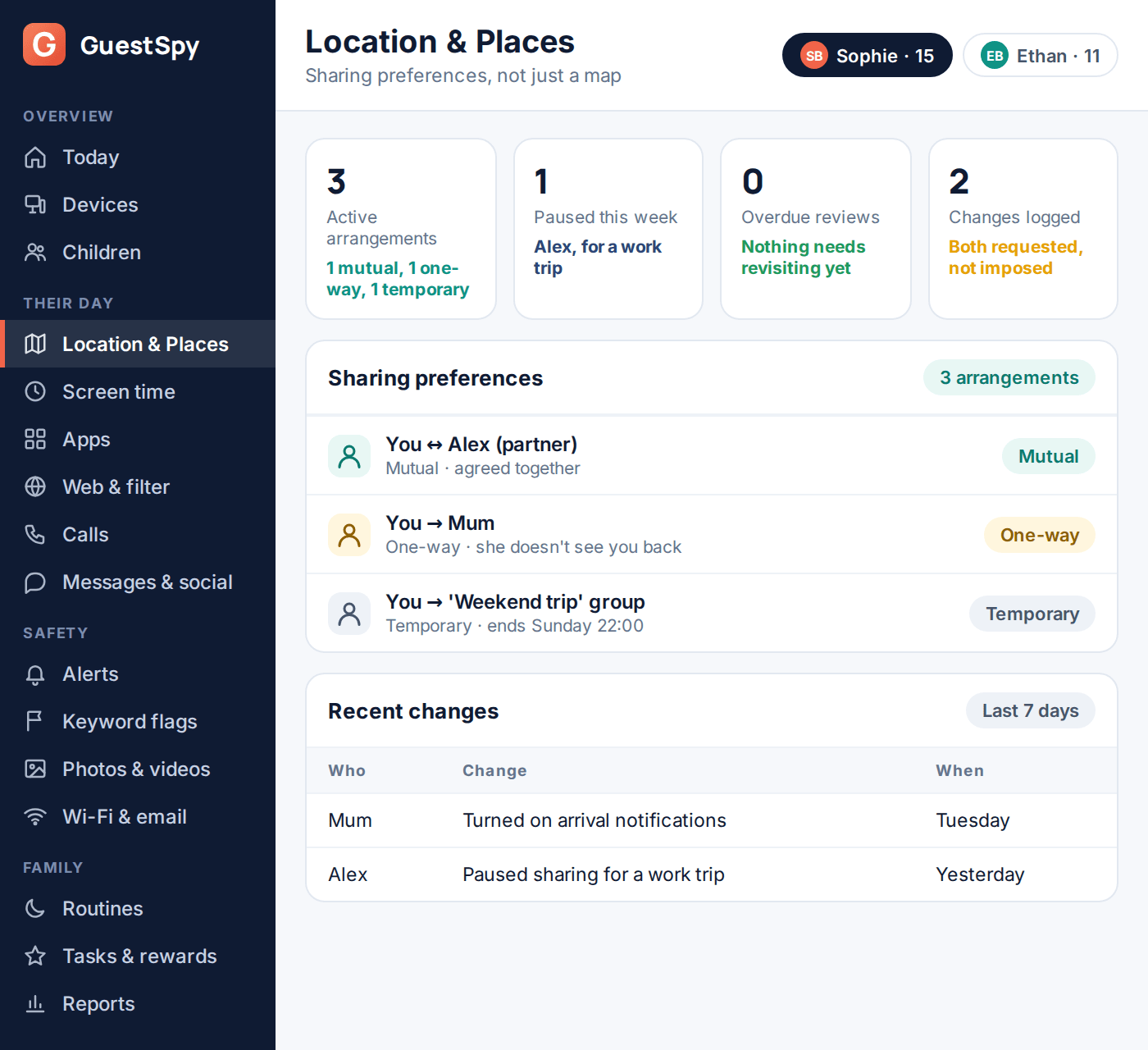Open the Reports page
This screenshot has height=1050, width=1148.
(x=138, y=1004)
